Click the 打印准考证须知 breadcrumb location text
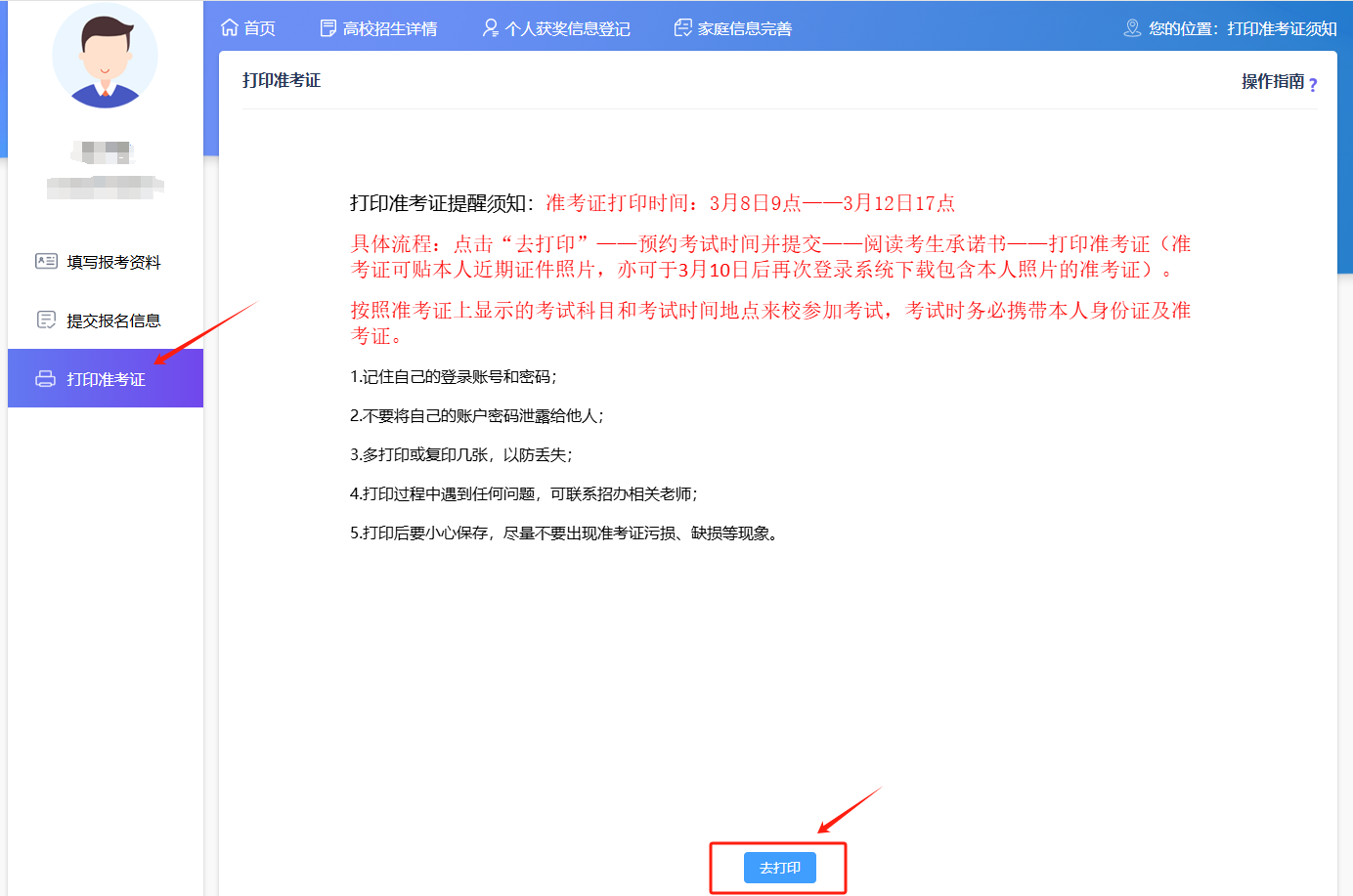Viewport: 1353px width, 896px height. tap(1282, 28)
